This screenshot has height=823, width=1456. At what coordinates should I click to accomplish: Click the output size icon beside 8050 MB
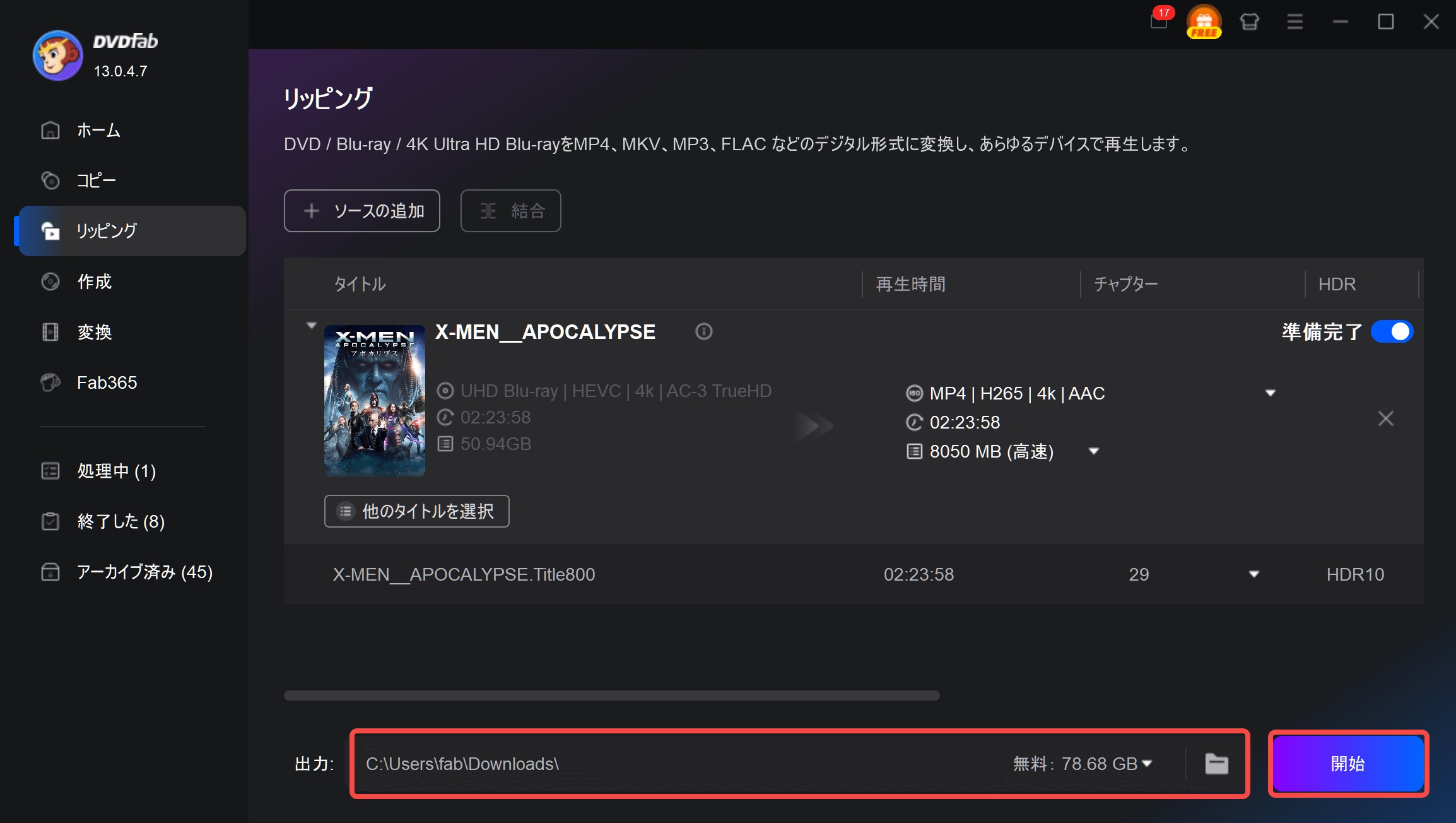pyautogui.click(x=914, y=451)
